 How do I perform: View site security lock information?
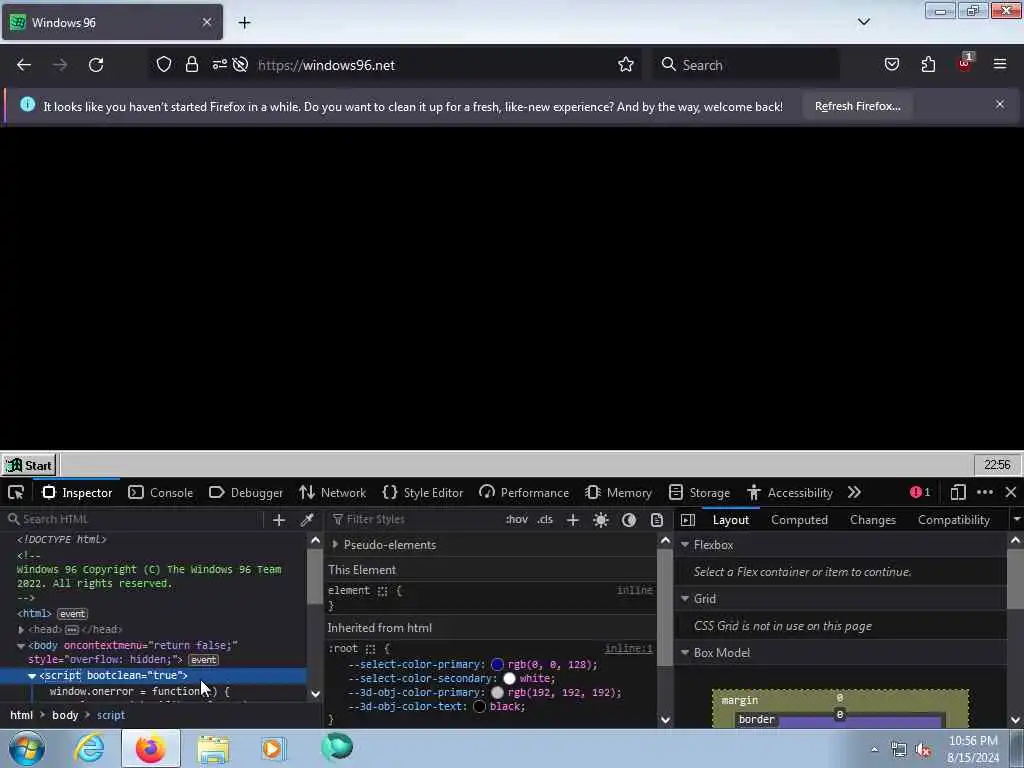coord(191,65)
